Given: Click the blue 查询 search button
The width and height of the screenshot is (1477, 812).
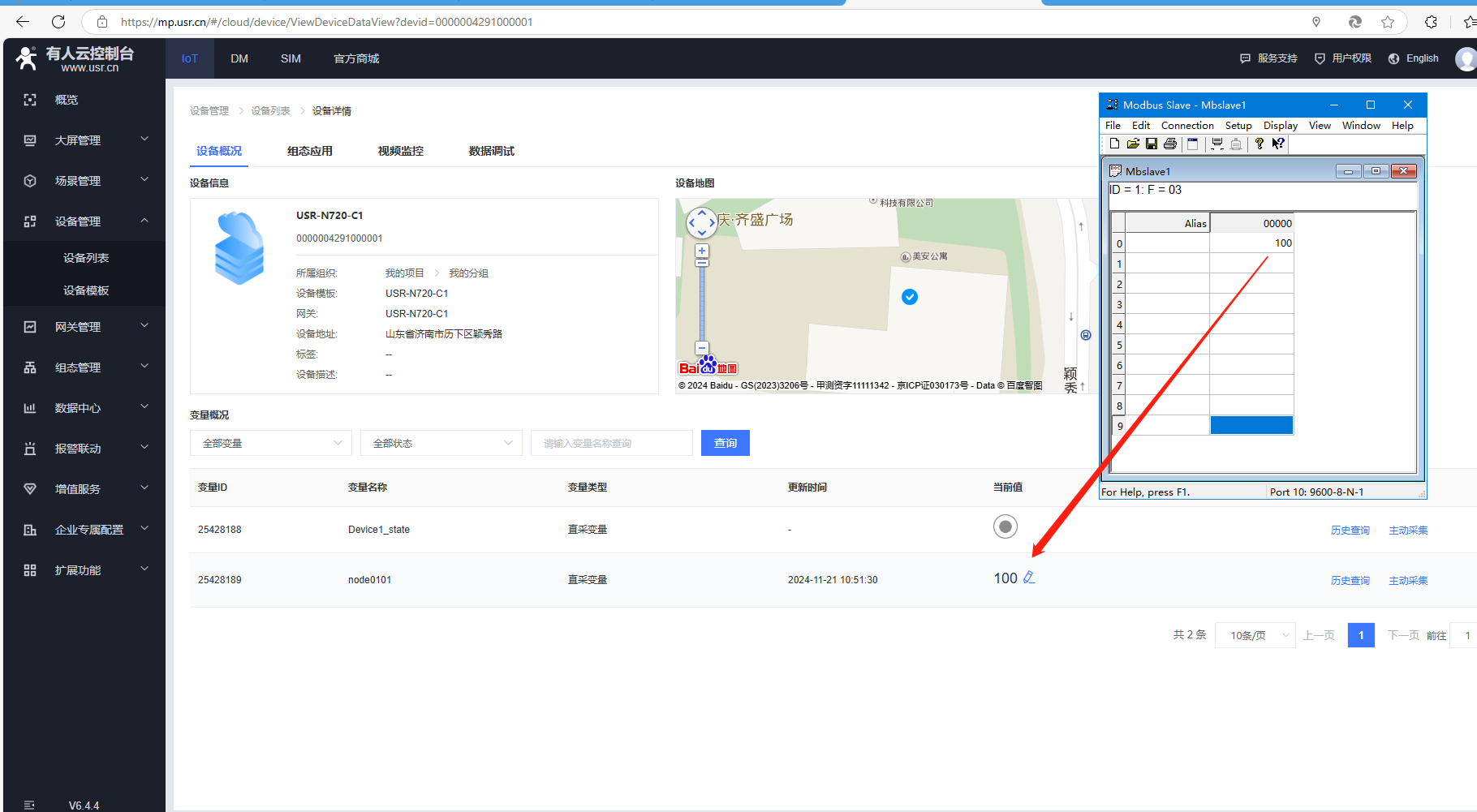Looking at the screenshot, I should point(725,443).
